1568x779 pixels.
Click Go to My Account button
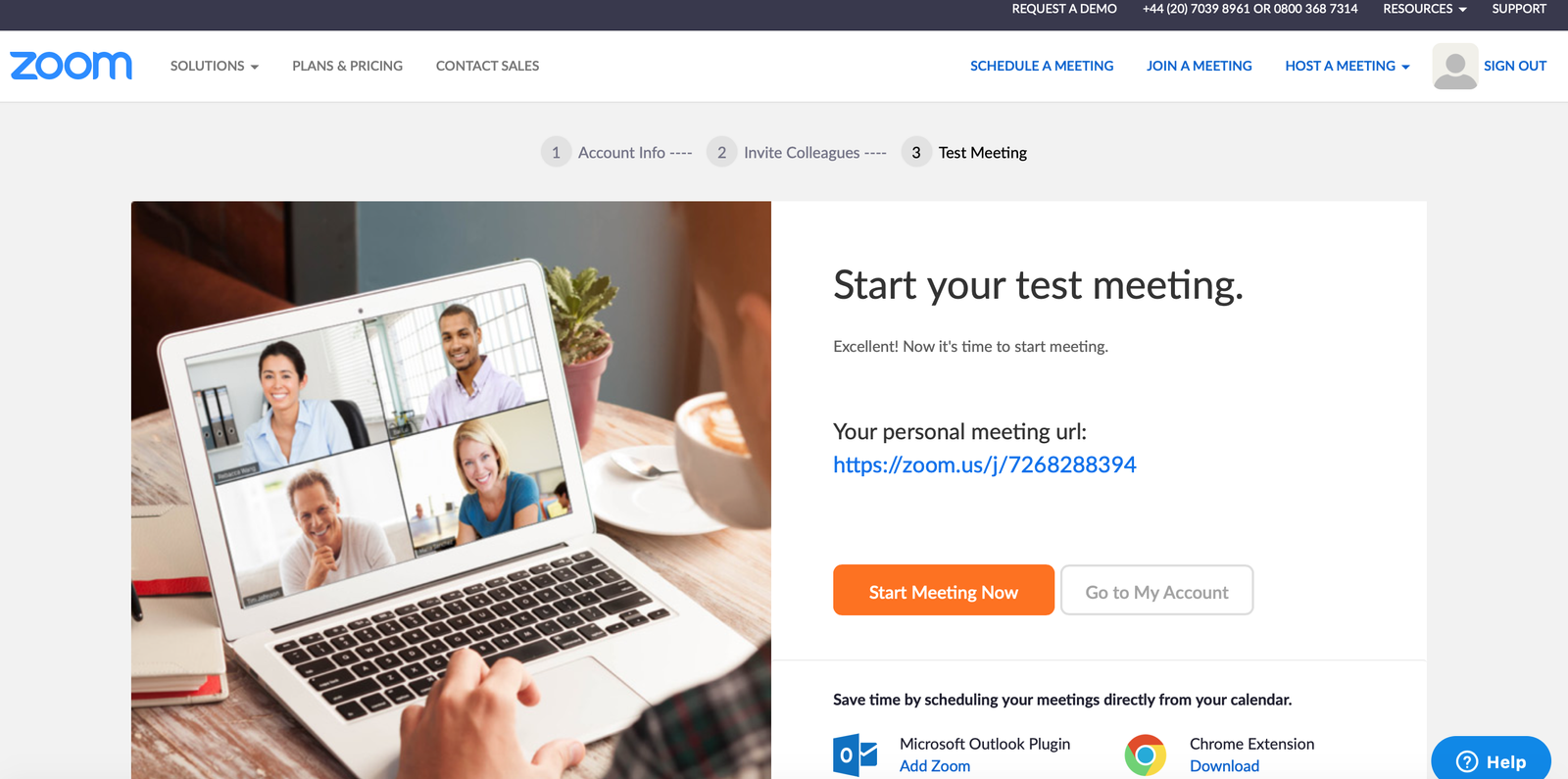[1156, 590]
